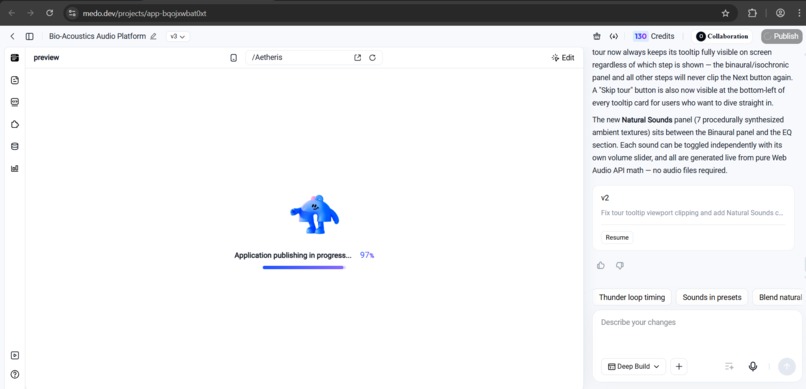The width and height of the screenshot is (806, 389).
Task: Open preview in new window icon
Action: (358, 58)
